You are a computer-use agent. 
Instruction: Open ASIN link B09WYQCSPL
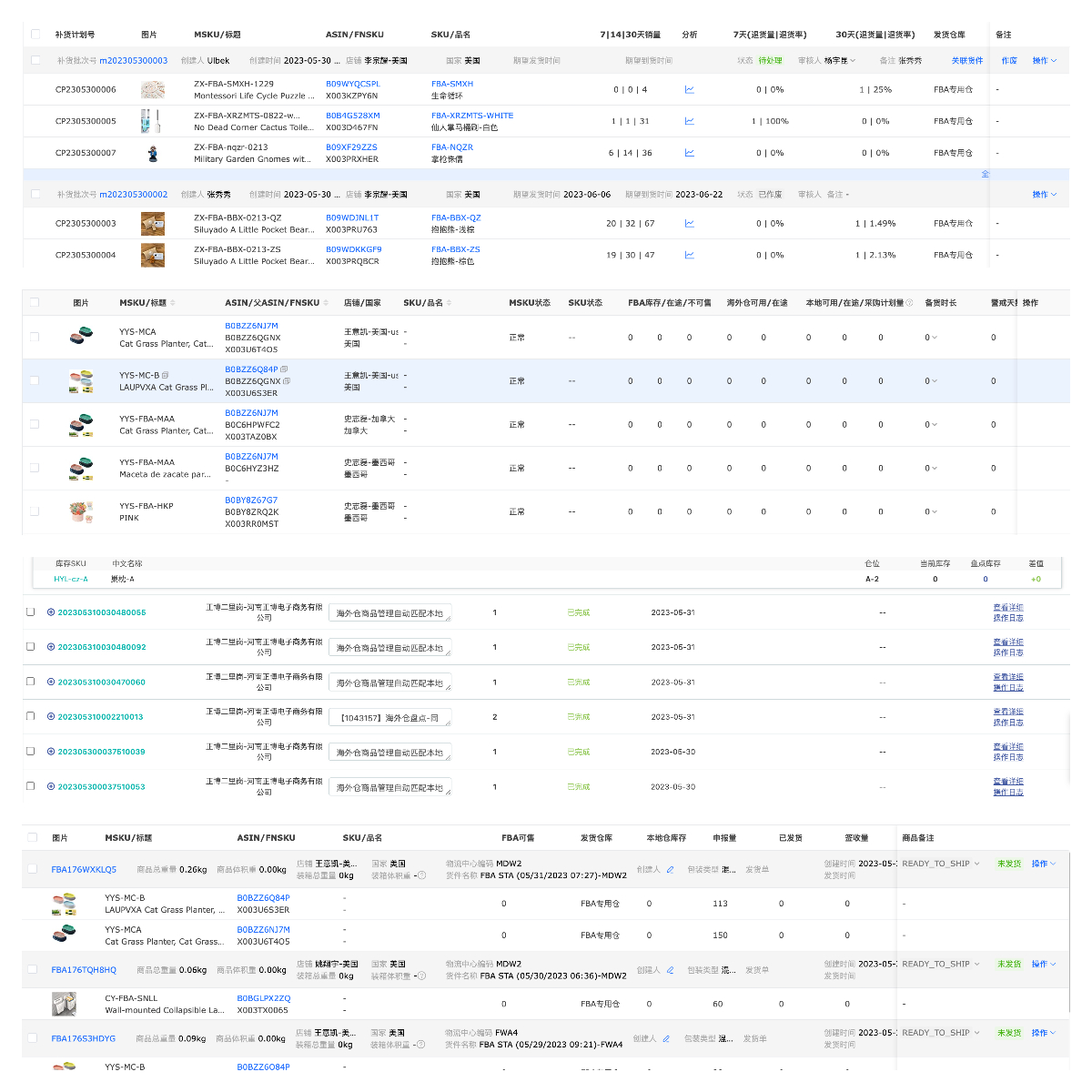(352, 84)
